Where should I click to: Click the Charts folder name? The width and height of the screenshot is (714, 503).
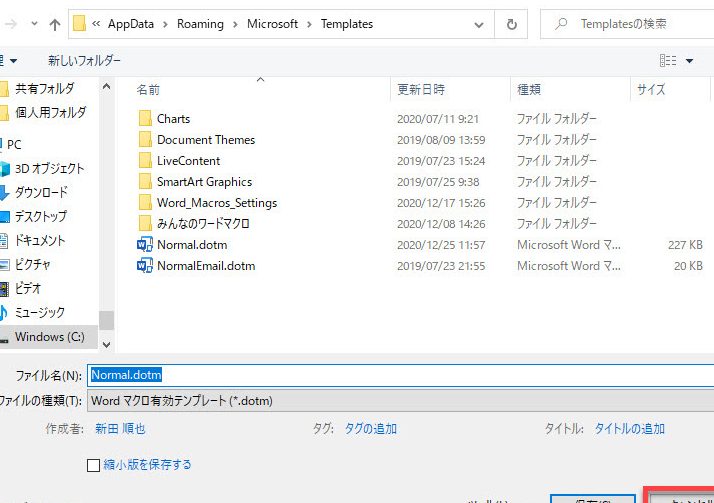173,119
